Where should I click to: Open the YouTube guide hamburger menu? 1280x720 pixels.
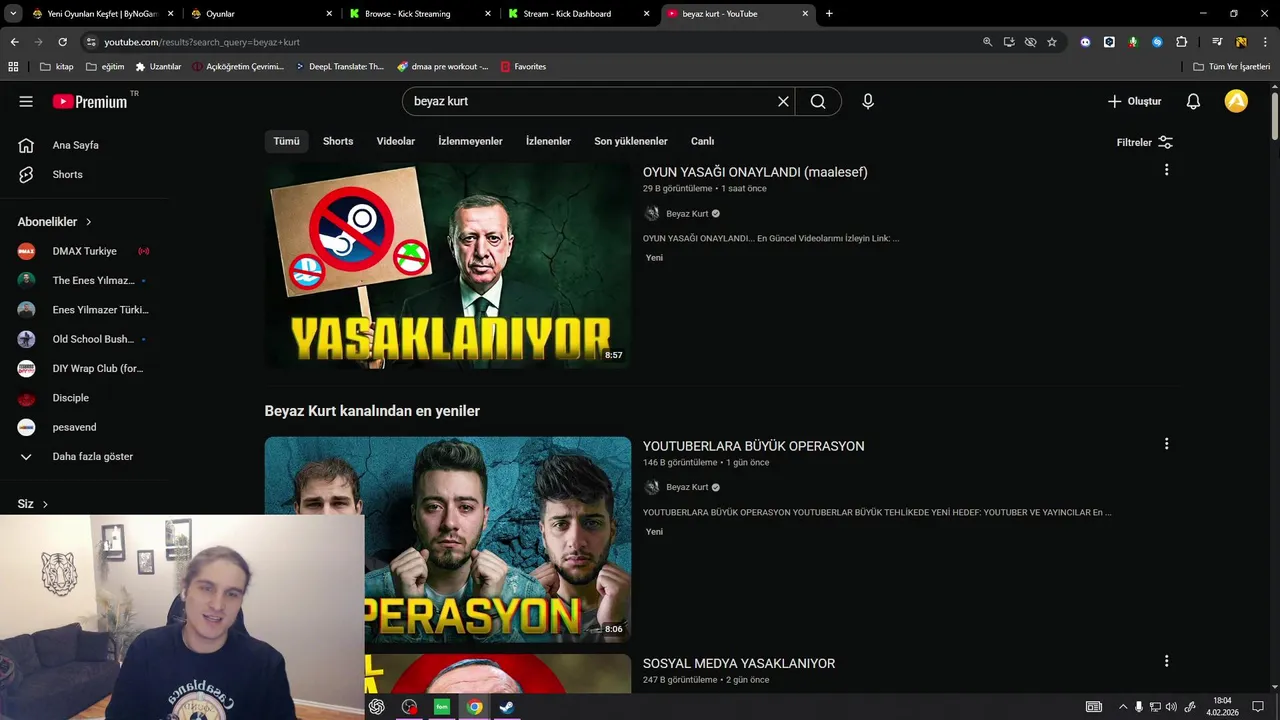tap(26, 101)
